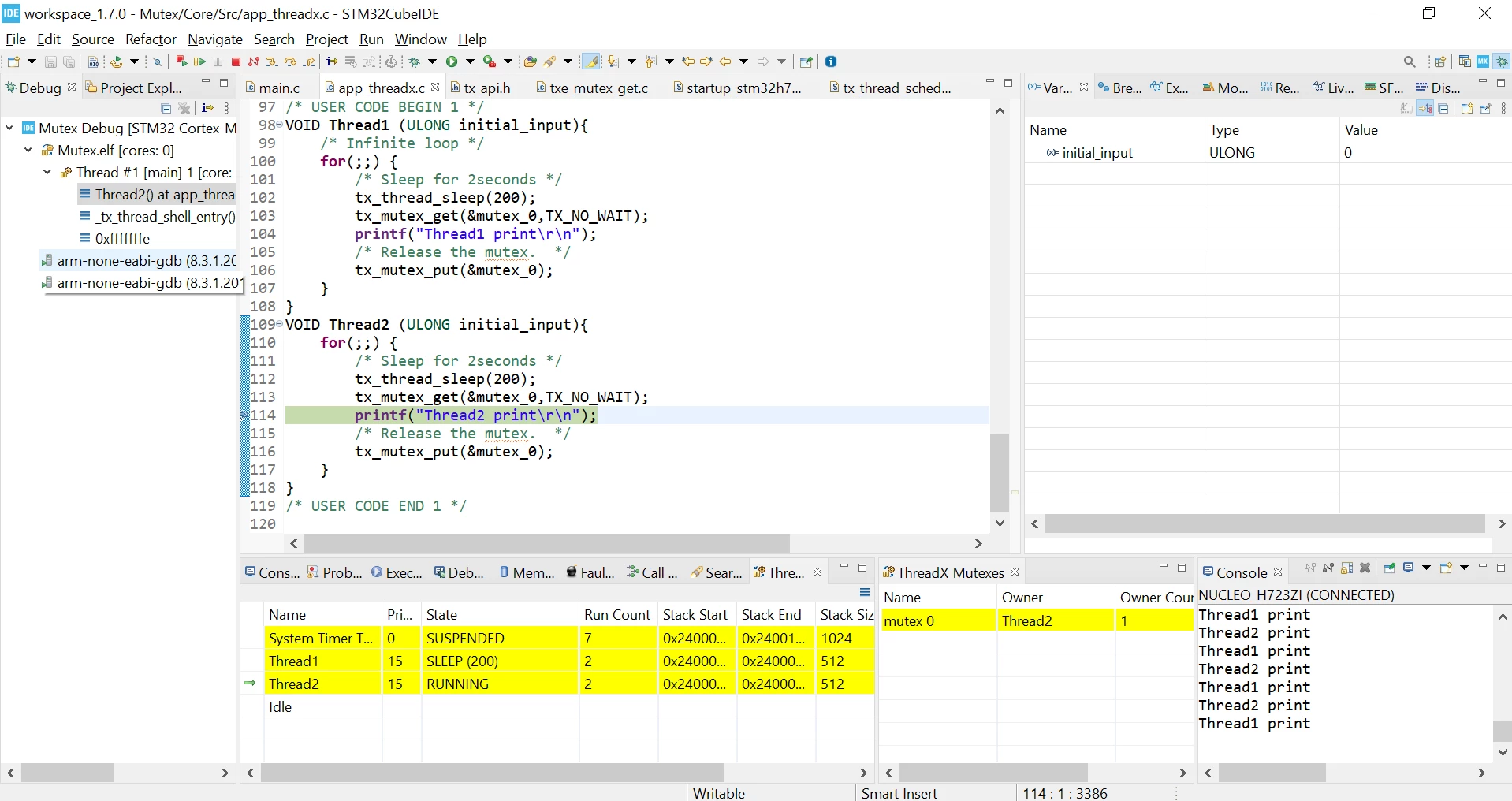The height and width of the screenshot is (801, 1512).
Task: Toggle Pin Console icon
Action: tap(1389, 568)
